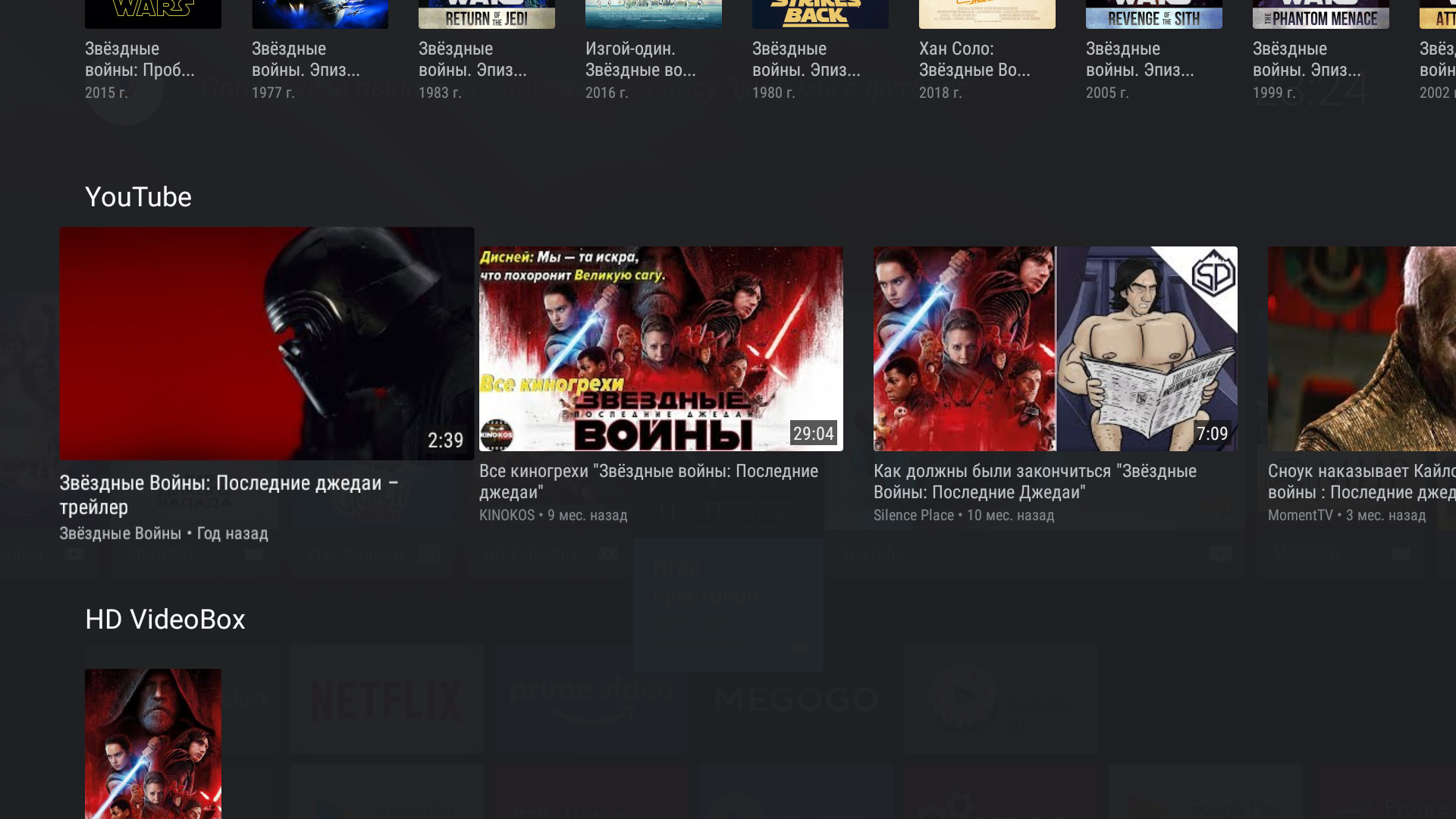Select The Phantom Menace poster
The image size is (1456, 819).
click(1321, 14)
